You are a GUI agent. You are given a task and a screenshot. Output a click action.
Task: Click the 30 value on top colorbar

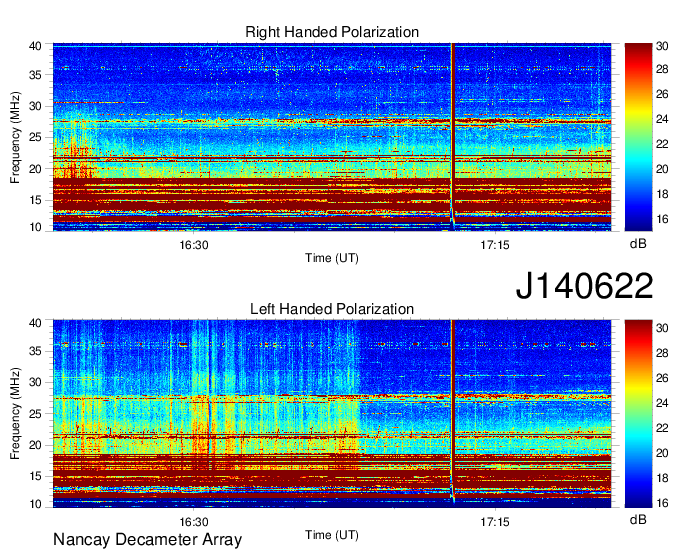(x=662, y=46)
